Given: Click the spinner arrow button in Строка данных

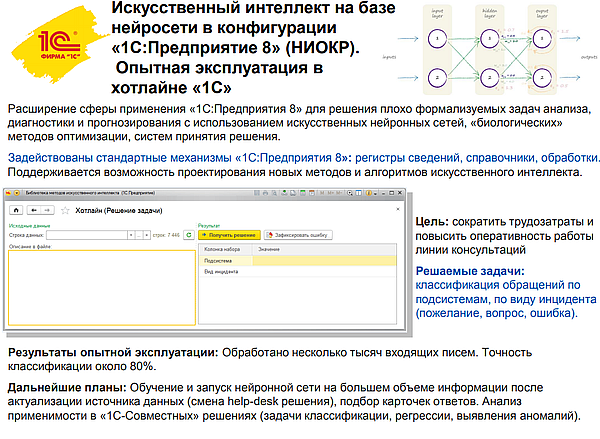Looking at the screenshot, I should tap(147, 235).
